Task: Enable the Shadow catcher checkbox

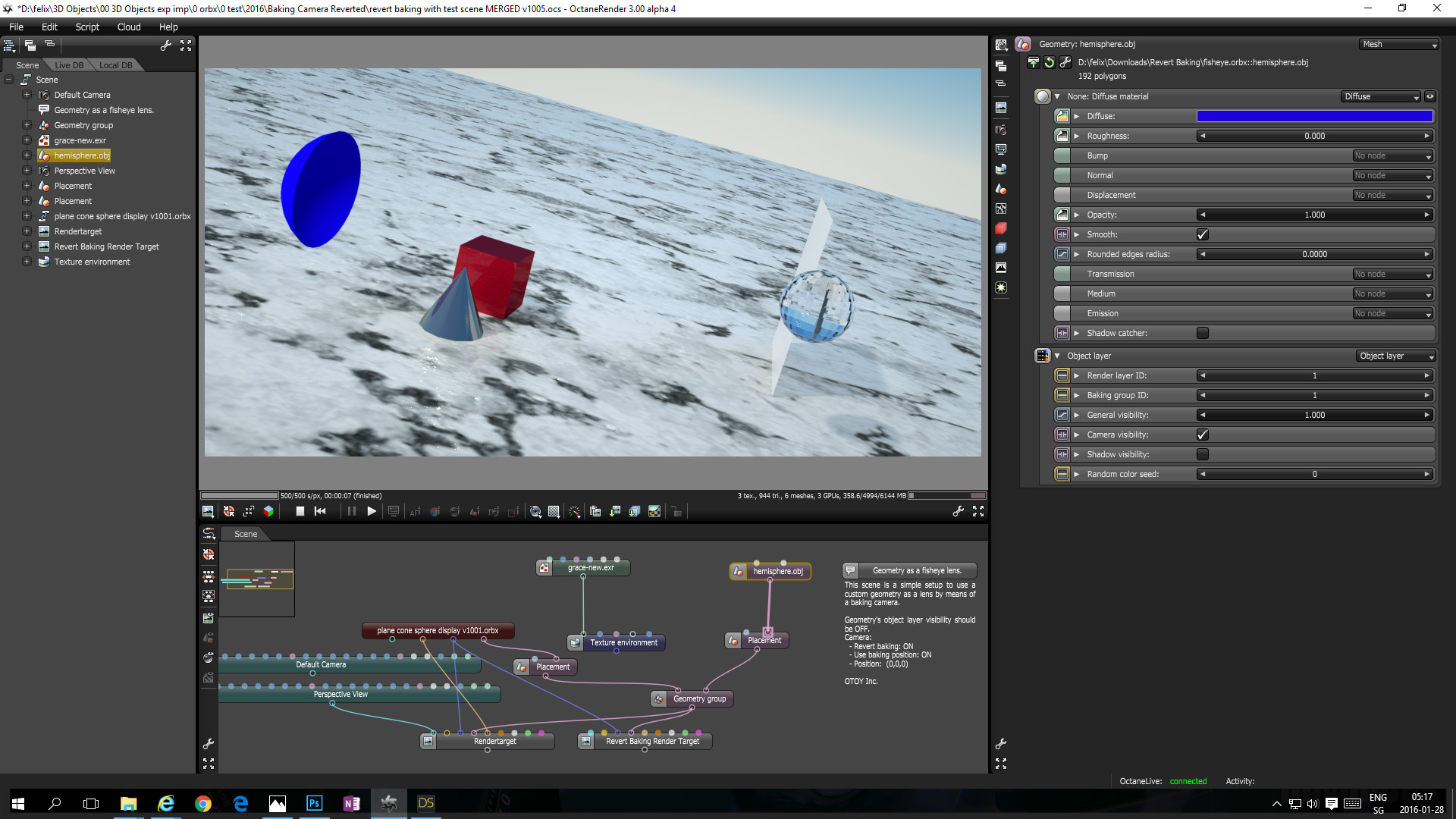Action: [1203, 334]
